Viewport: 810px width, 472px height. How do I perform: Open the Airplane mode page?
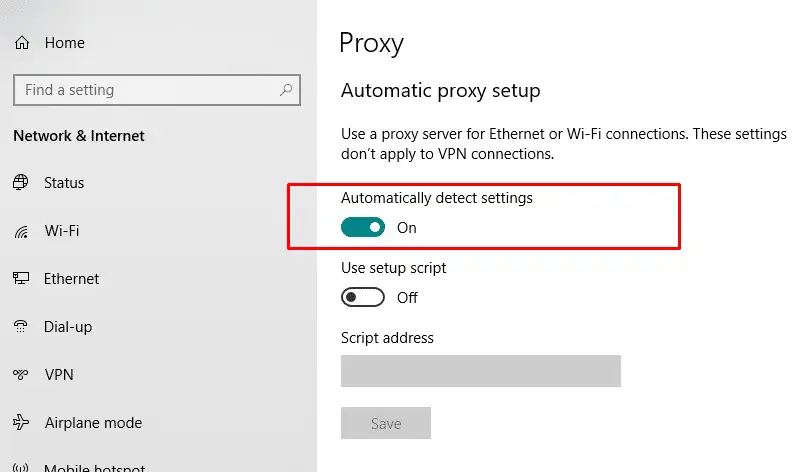tap(93, 422)
